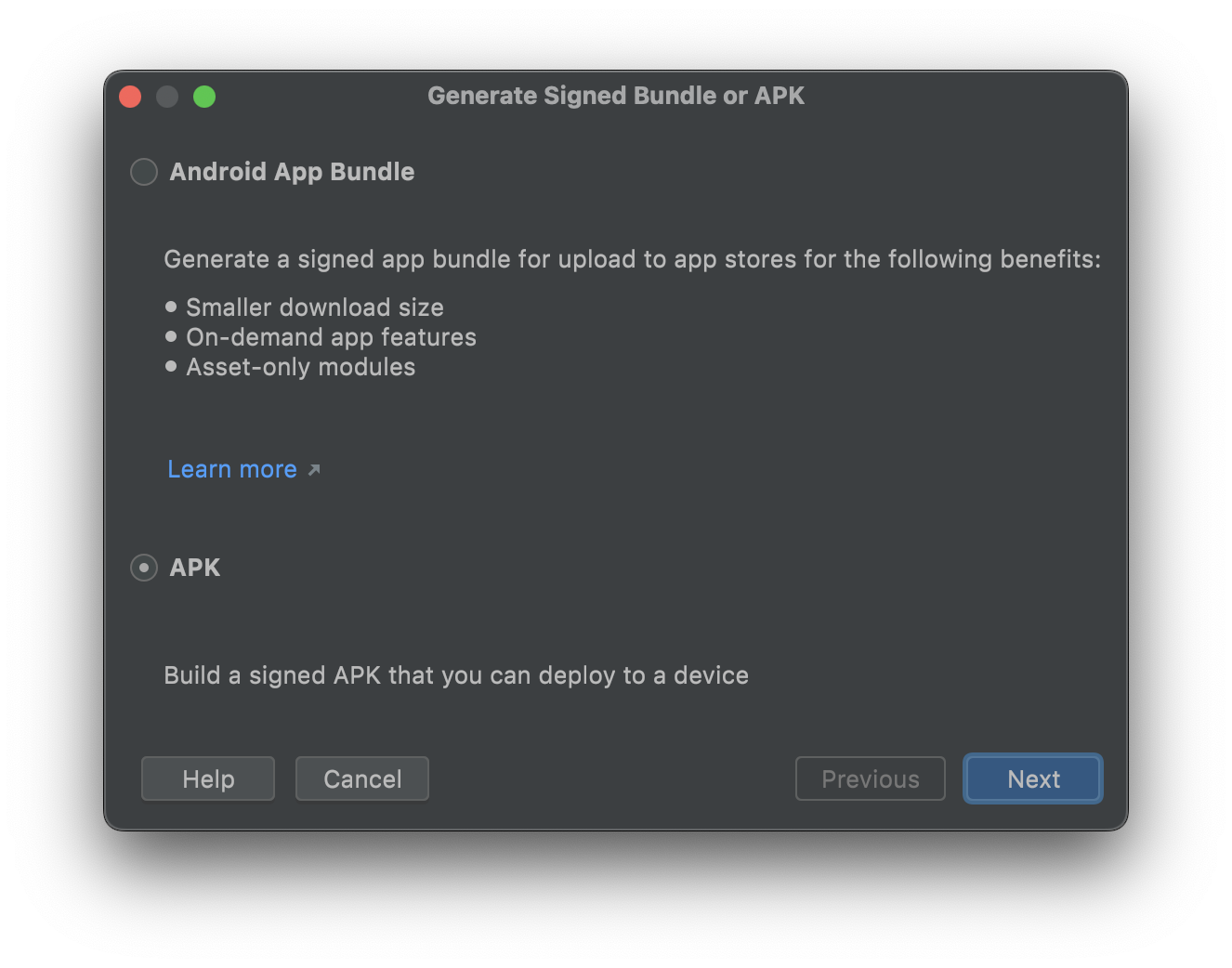This screenshot has width=1232, height=968.
Task: Go back using the Previous button
Action: pyautogui.click(x=870, y=778)
